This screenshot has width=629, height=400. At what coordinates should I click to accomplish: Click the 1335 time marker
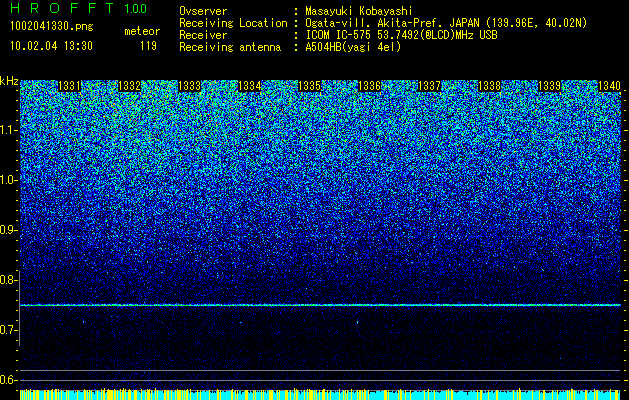310,86
